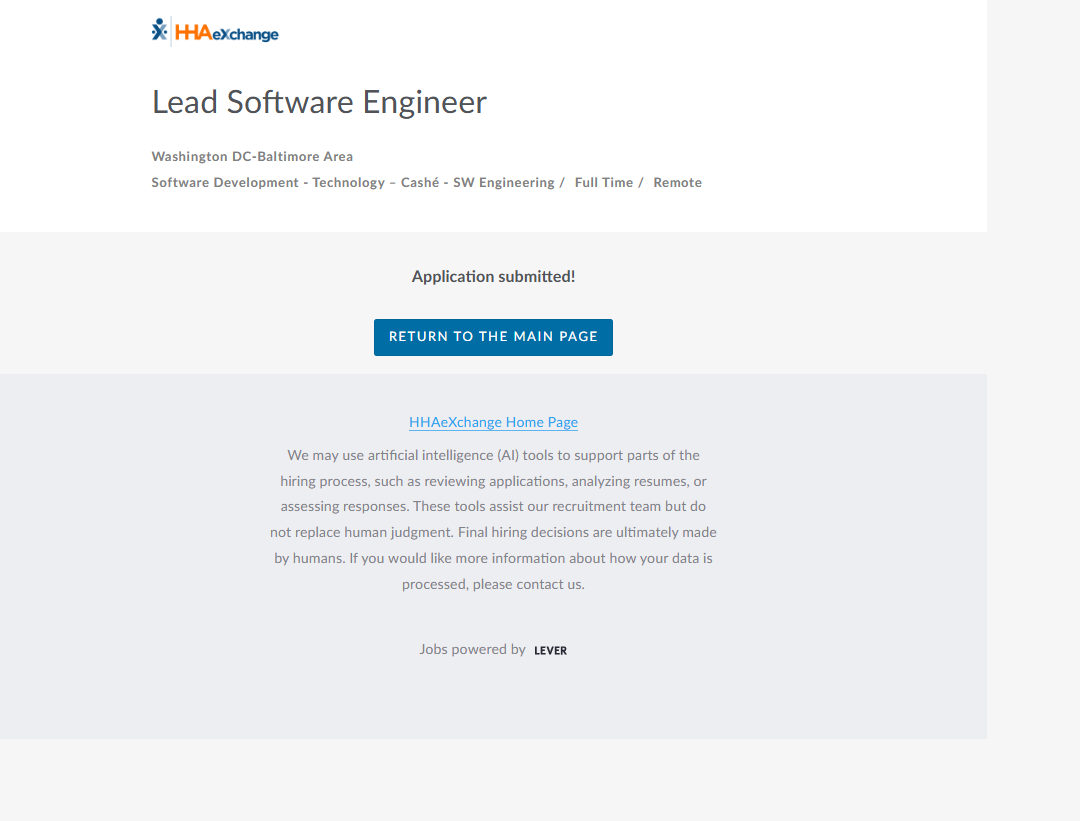Click the Software Development department label
This screenshot has width=1080, height=821.
tap(225, 183)
